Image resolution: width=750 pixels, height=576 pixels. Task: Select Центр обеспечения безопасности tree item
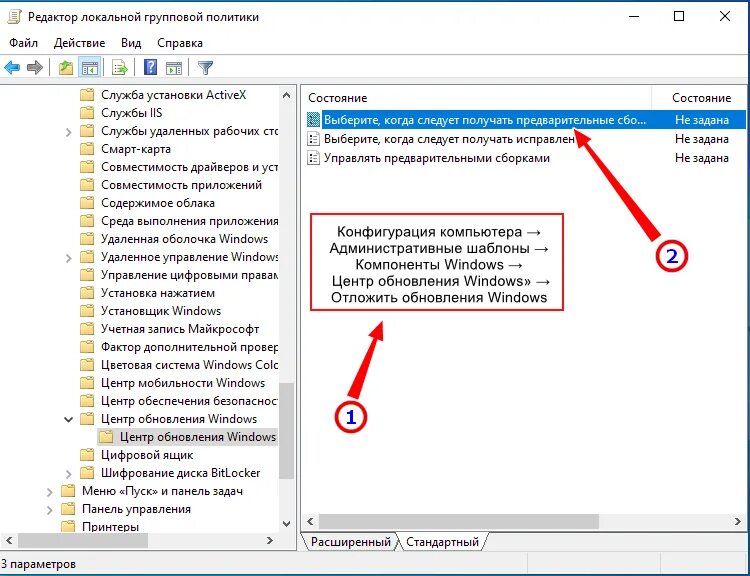[189, 401]
